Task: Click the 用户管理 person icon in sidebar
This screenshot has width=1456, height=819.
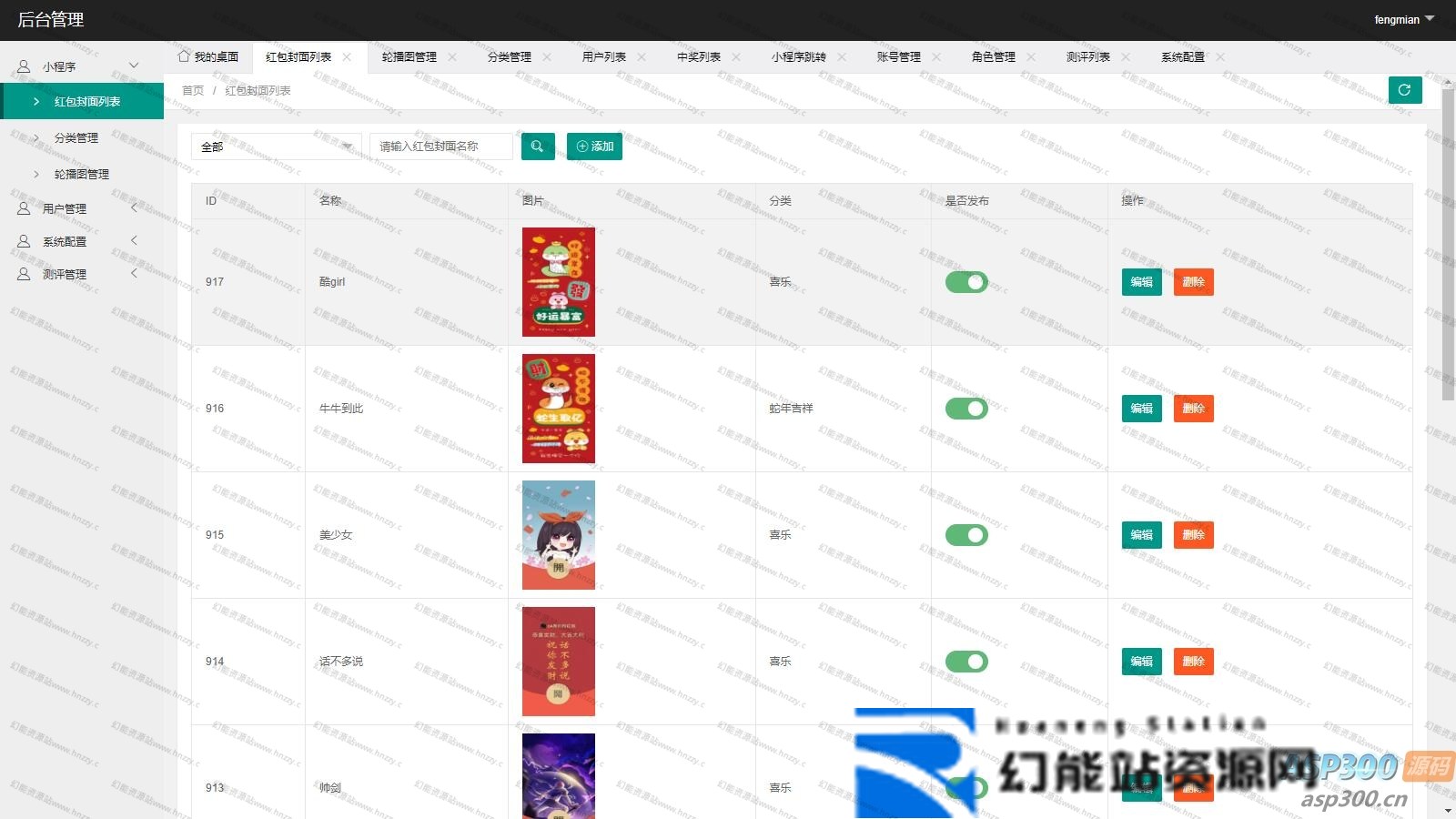Action: pyautogui.click(x=24, y=208)
